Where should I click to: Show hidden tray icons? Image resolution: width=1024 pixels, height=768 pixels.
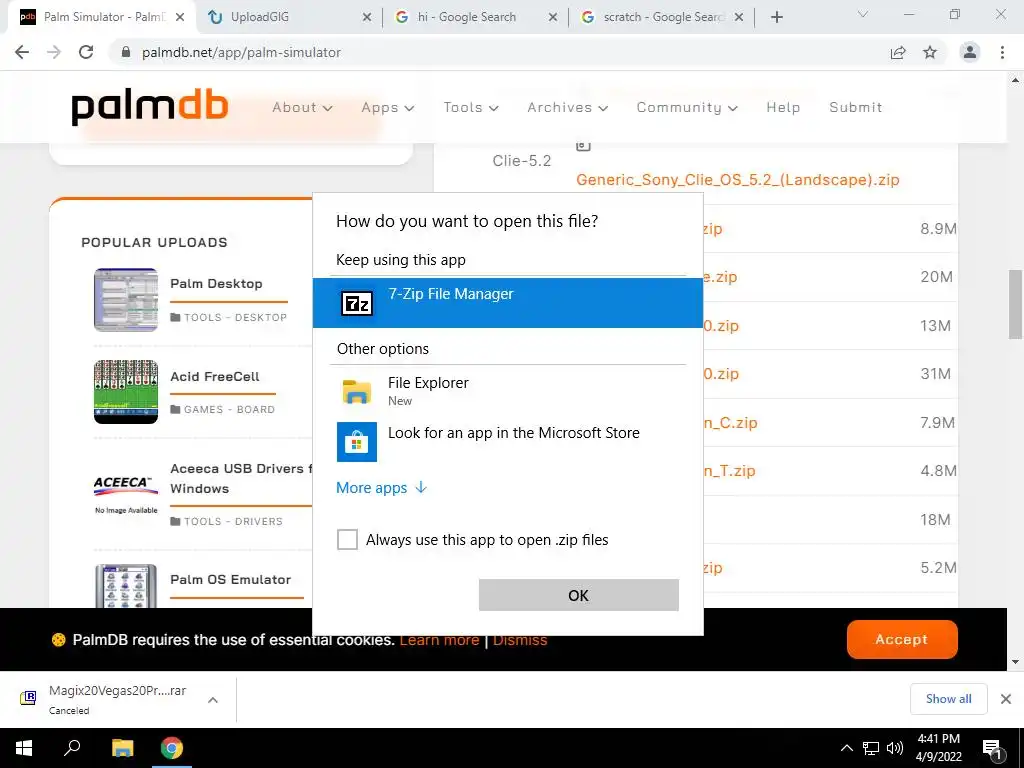[846, 748]
